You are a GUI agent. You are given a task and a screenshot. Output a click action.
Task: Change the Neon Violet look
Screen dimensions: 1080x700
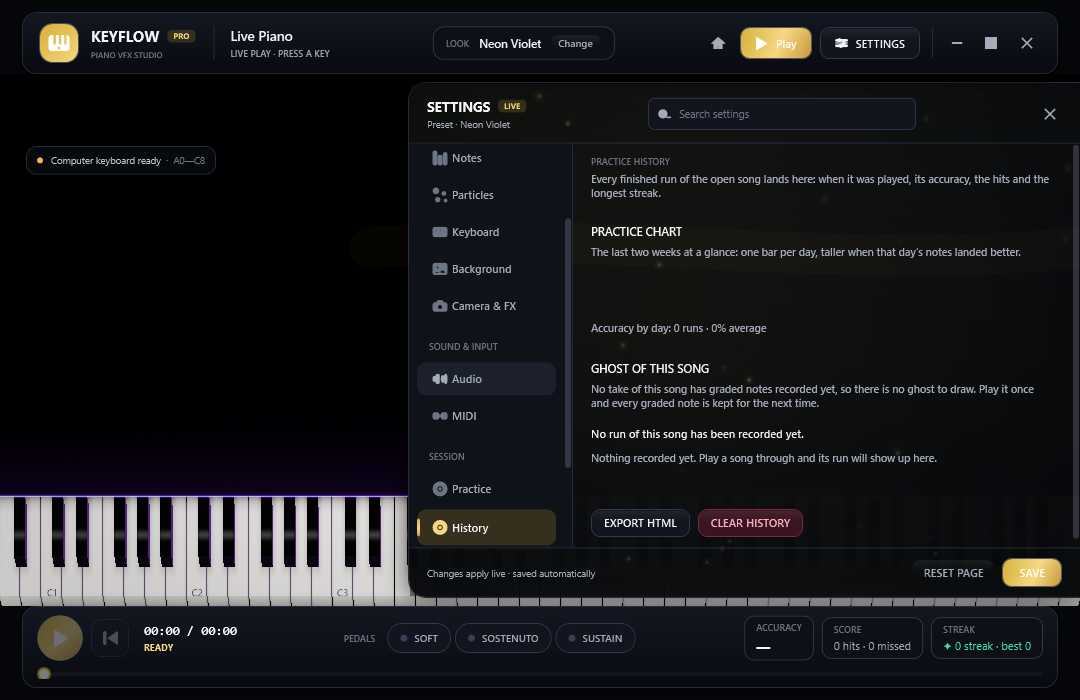[575, 43]
